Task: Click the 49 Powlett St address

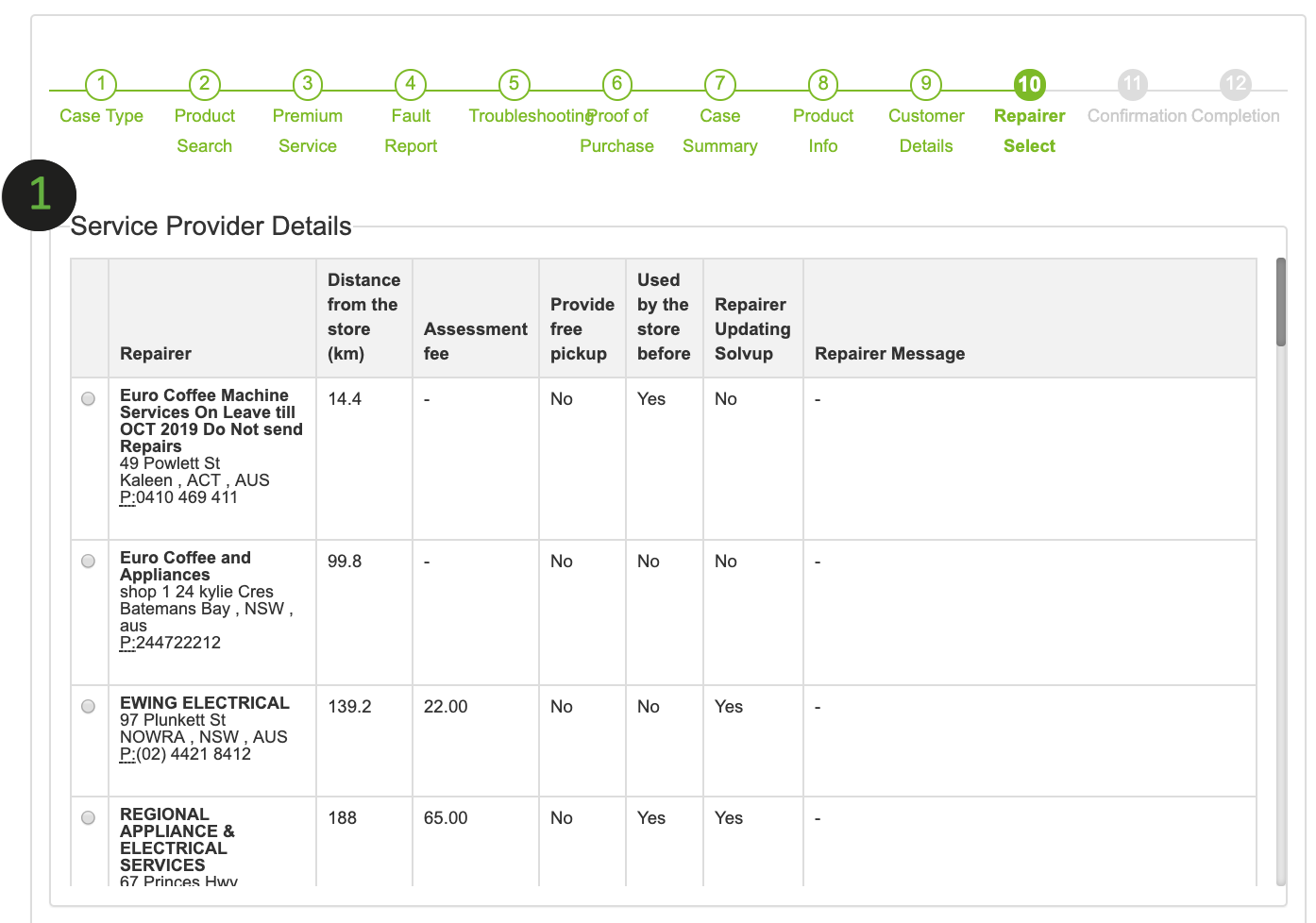Action: 170,463
